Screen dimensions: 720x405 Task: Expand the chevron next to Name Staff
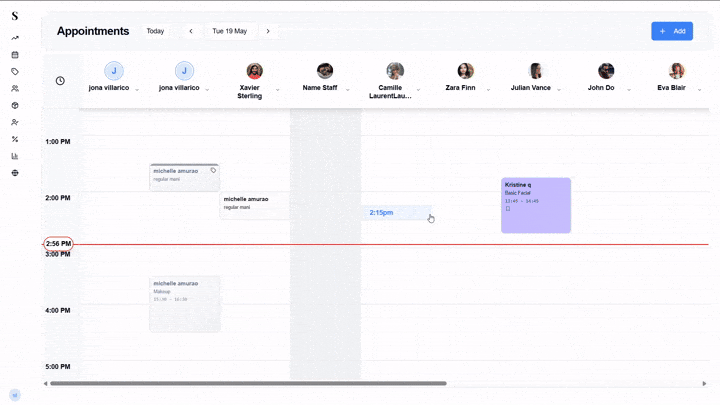pyautogui.click(x=348, y=90)
